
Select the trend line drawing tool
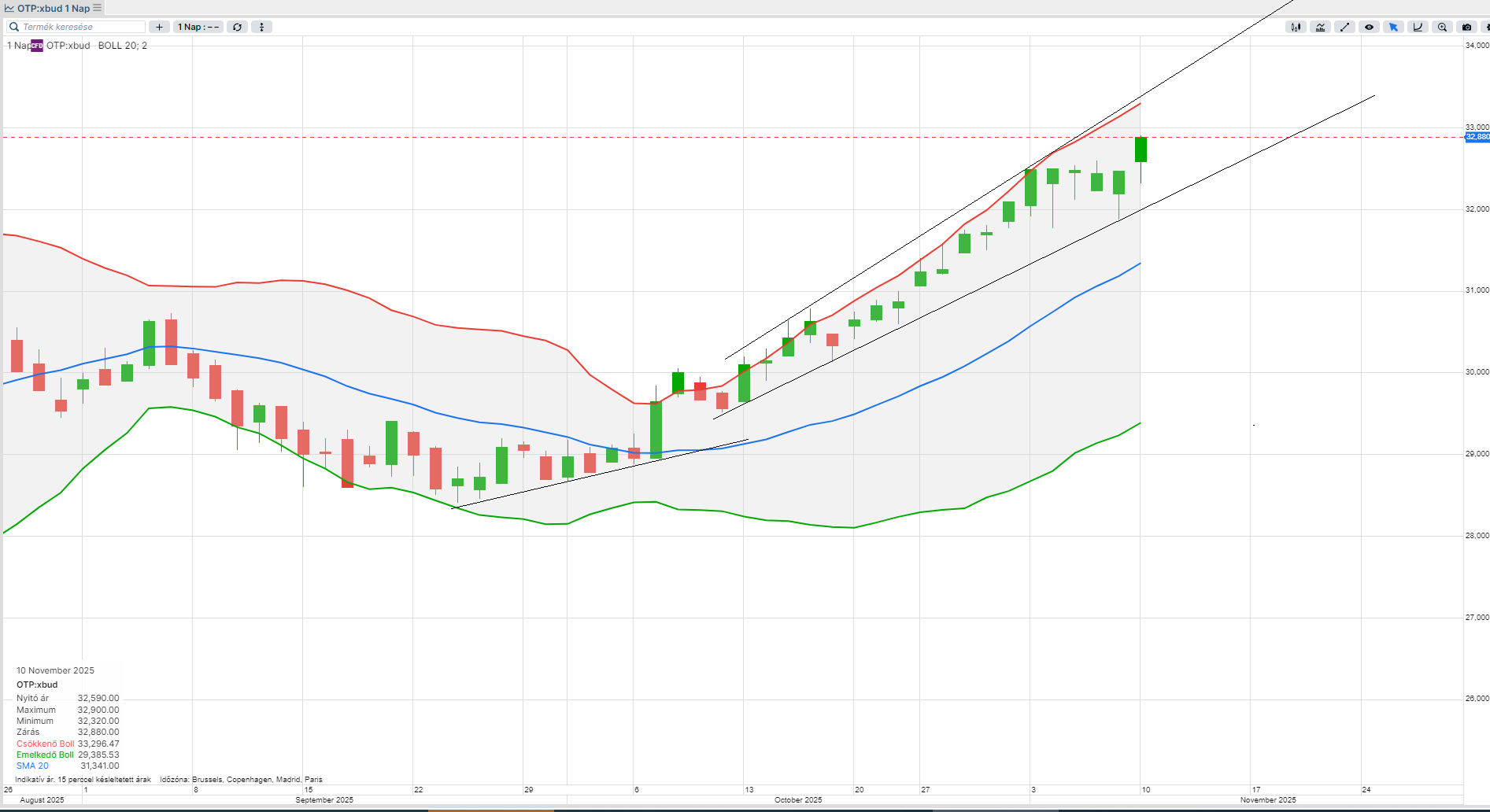[x=1344, y=27]
